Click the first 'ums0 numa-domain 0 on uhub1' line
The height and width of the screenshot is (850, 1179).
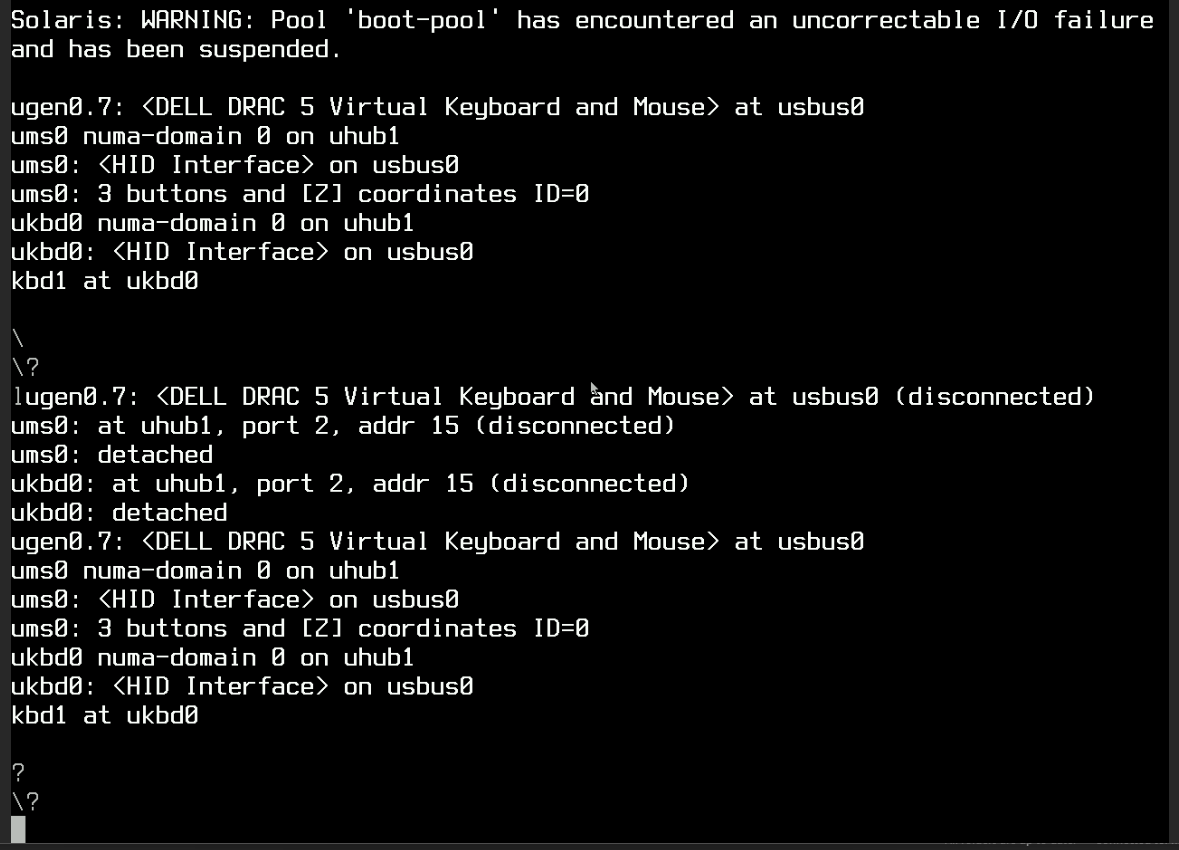click(205, 136)
